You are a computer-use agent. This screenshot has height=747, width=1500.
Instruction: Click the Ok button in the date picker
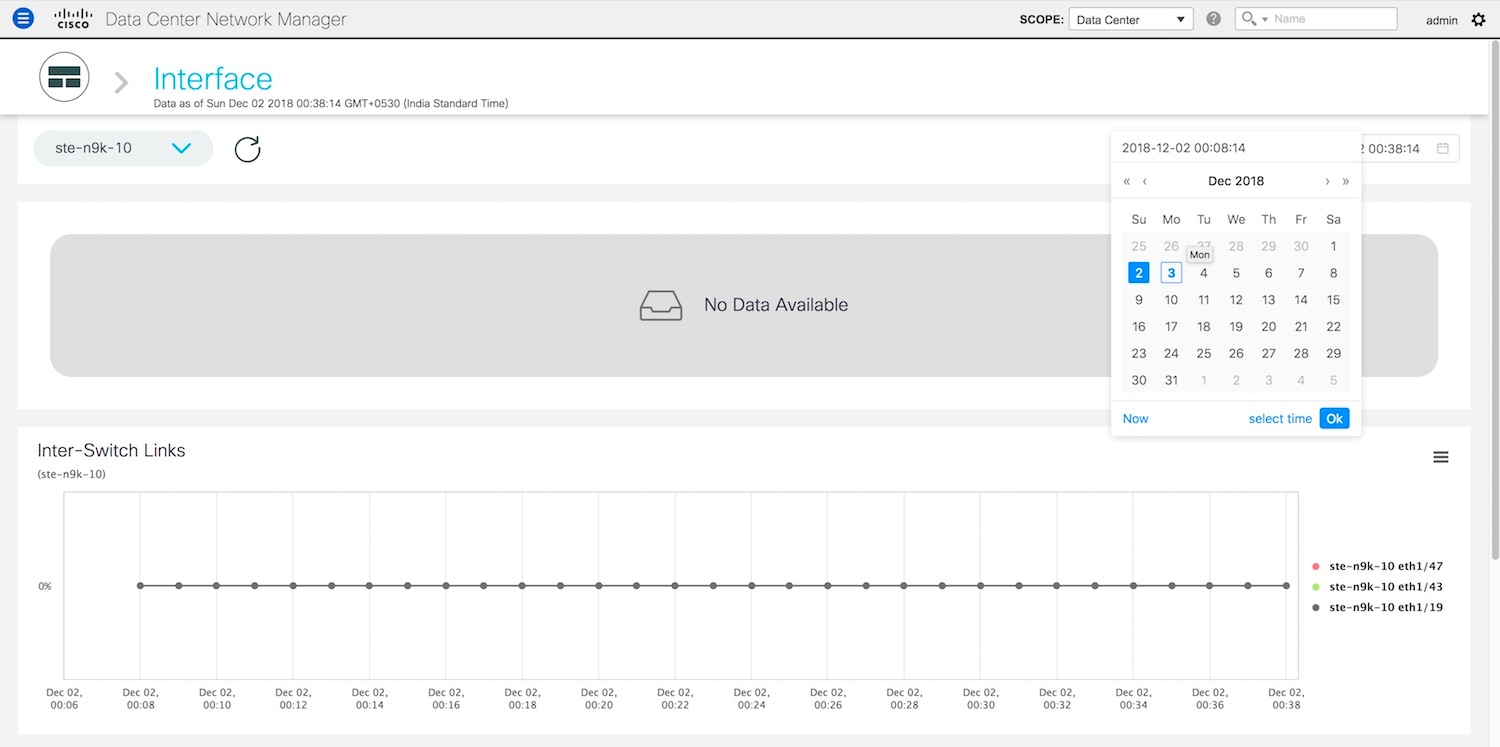[x=1334, y=419]
